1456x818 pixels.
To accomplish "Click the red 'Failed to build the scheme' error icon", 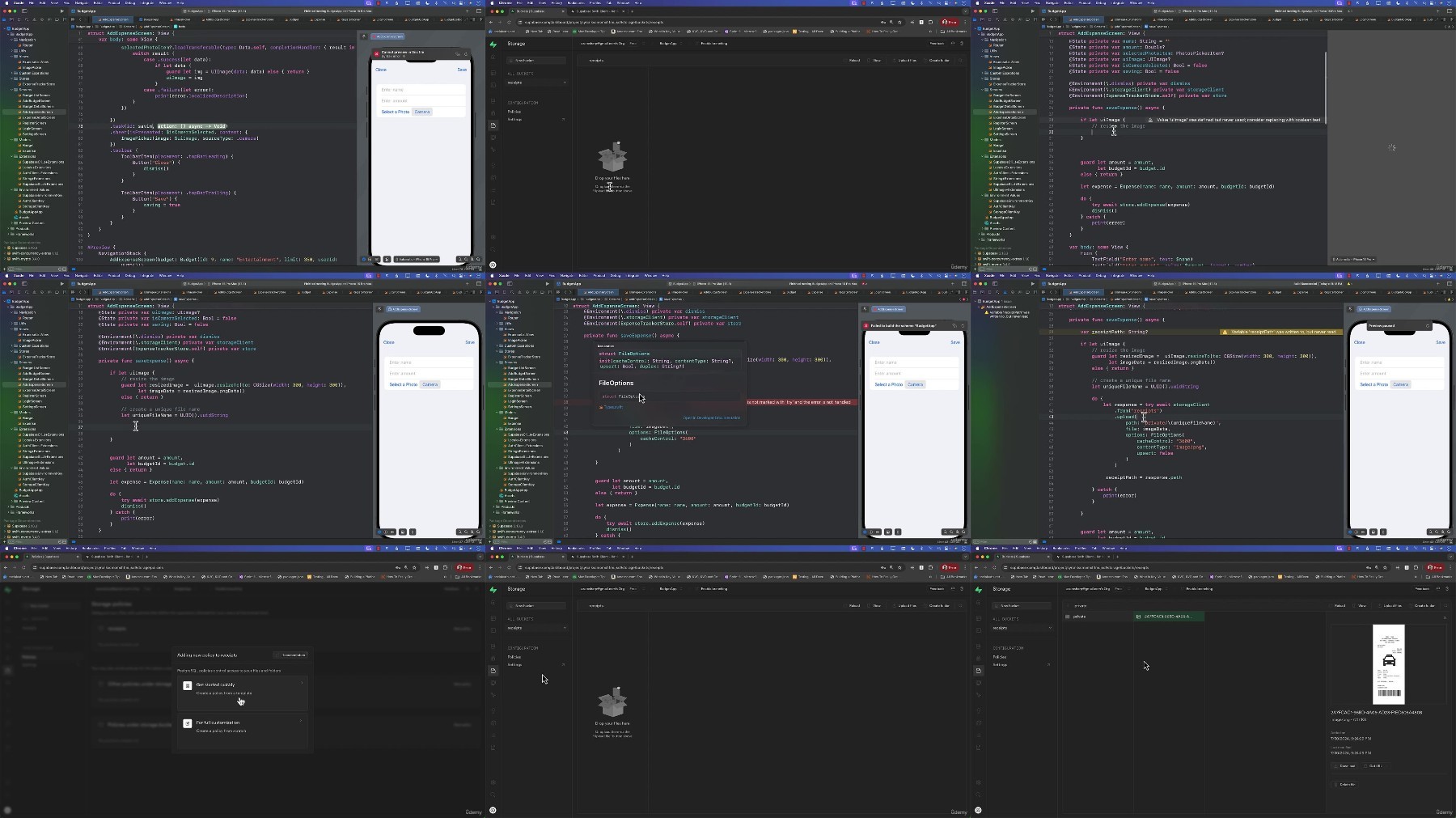I will pyautogui.click(x=866, y=326).
